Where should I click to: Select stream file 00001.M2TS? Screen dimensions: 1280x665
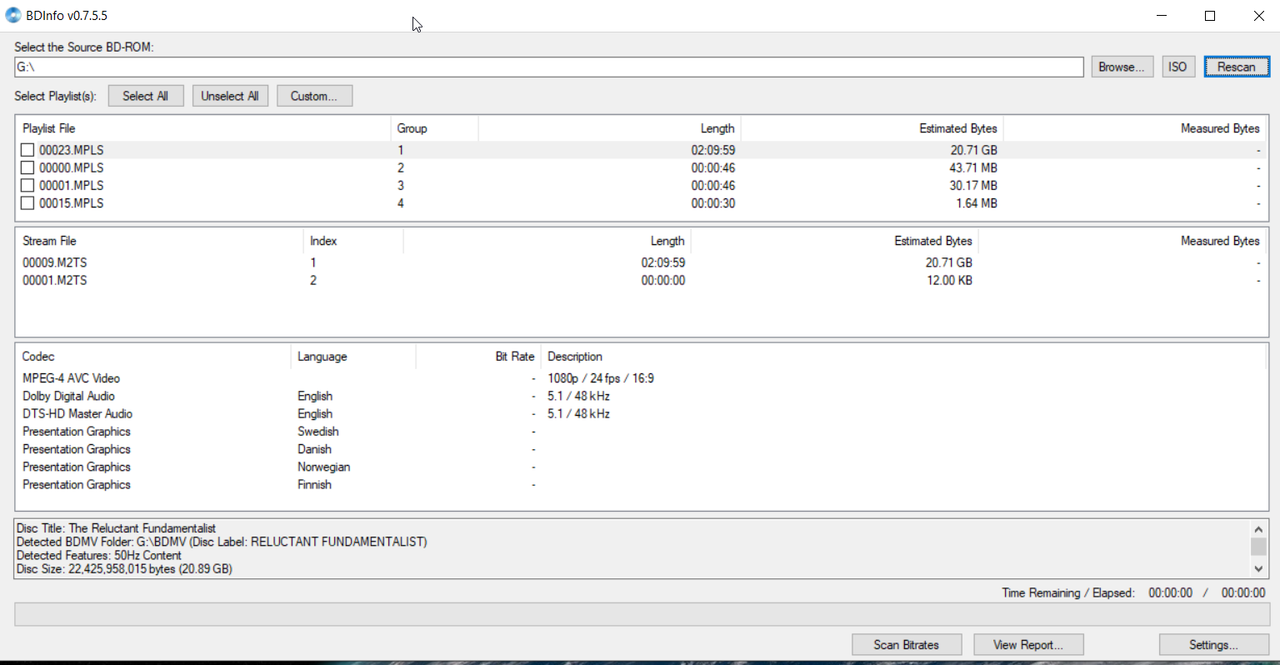[641, 281]
